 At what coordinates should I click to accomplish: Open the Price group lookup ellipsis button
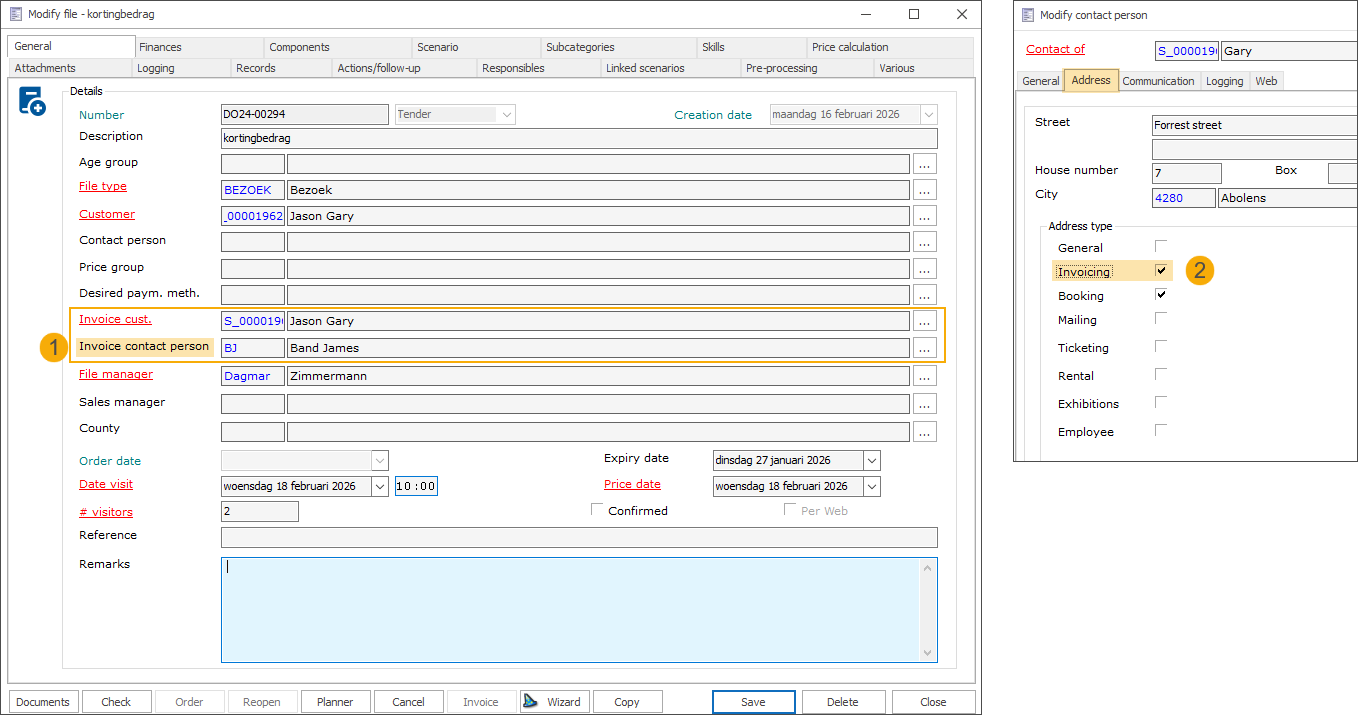point(925,268)
